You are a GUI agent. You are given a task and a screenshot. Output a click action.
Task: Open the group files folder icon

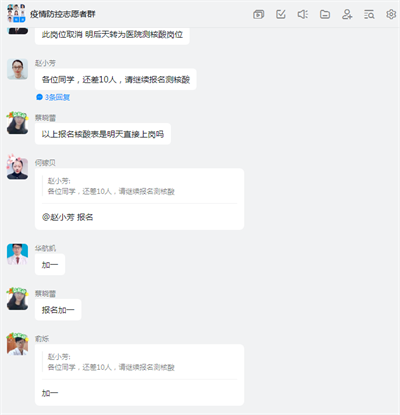click(x=325, y=14)
